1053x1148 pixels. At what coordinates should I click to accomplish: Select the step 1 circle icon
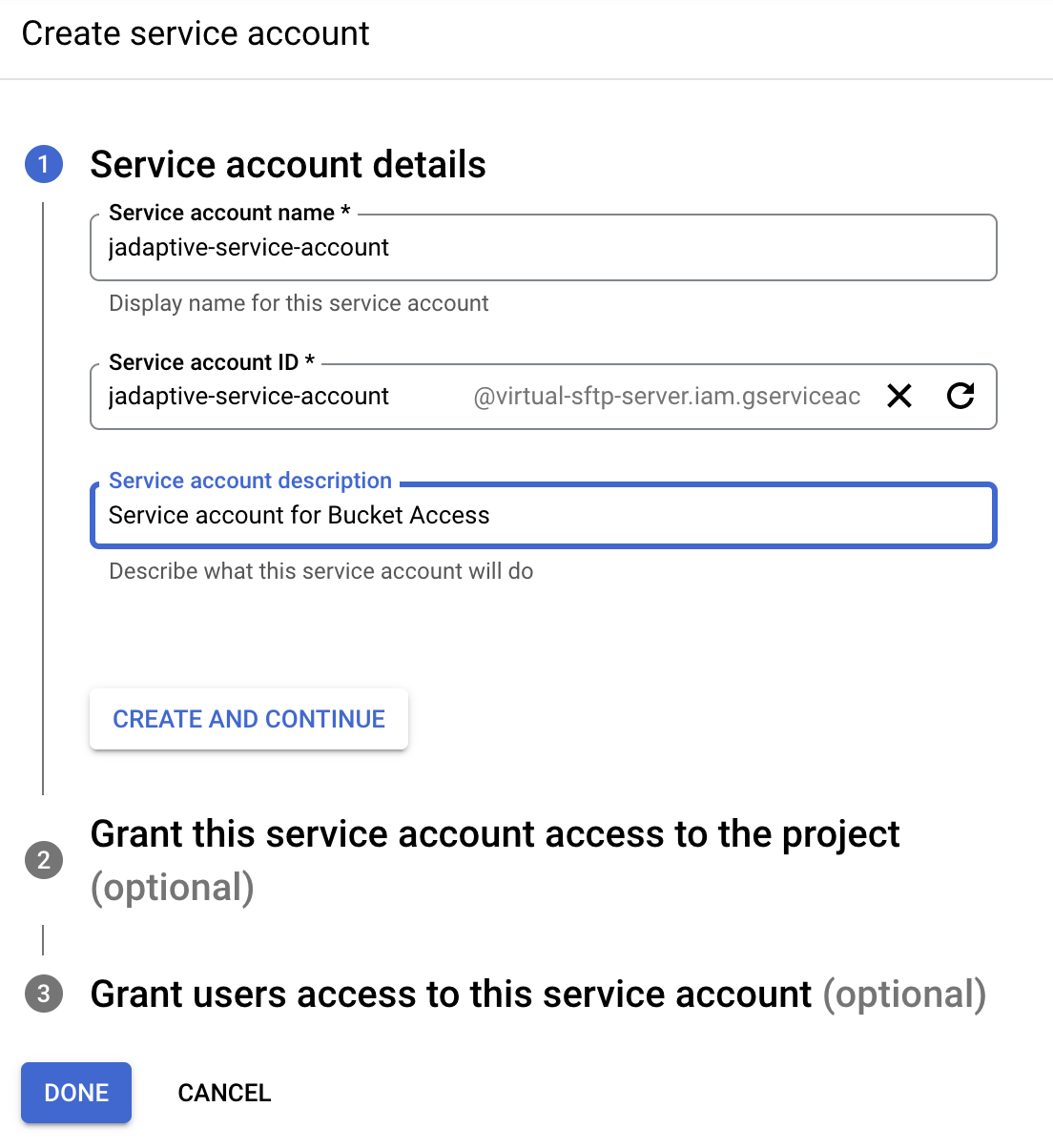tap(44, 164)
